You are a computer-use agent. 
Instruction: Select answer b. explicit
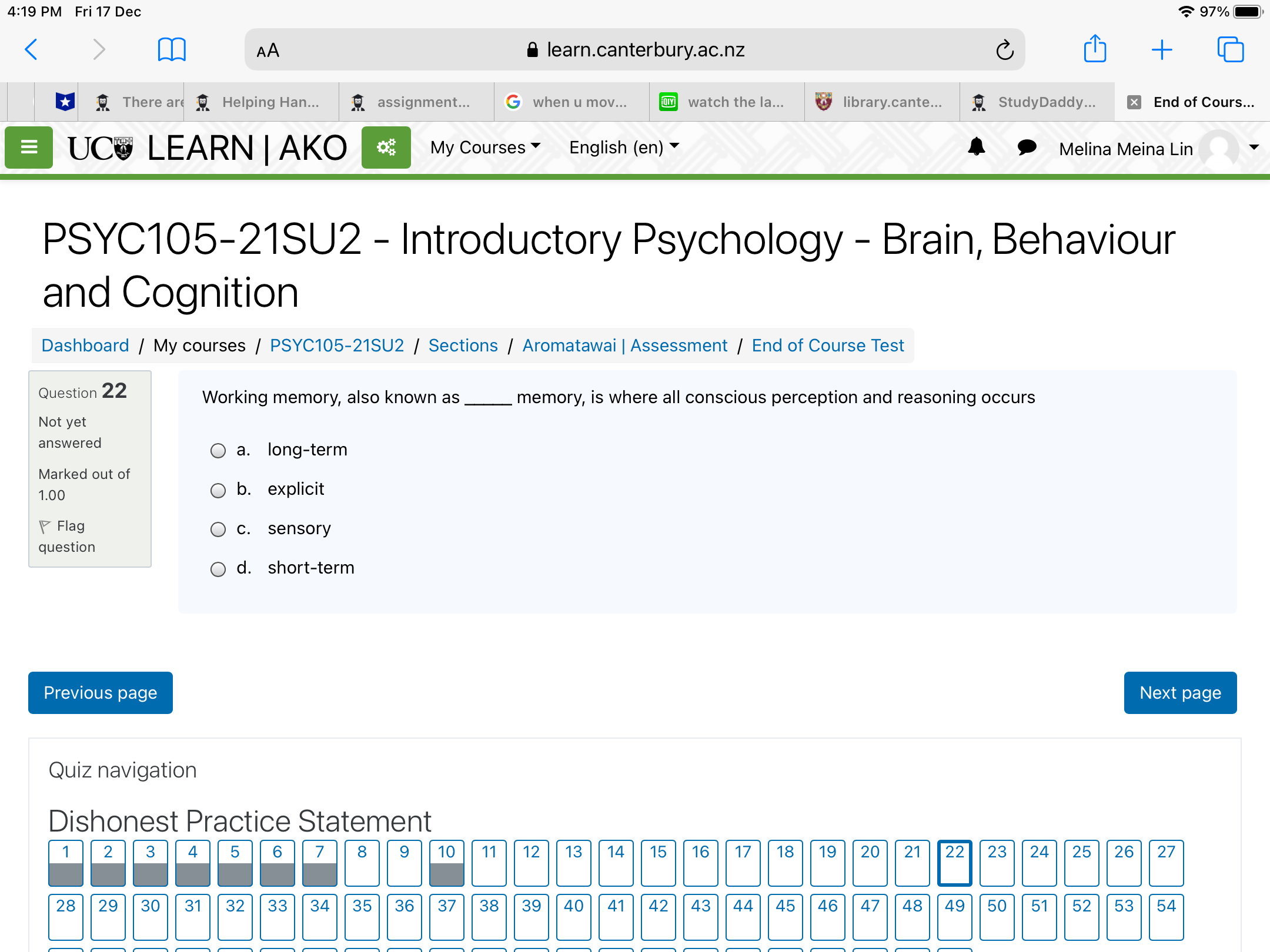218,490
